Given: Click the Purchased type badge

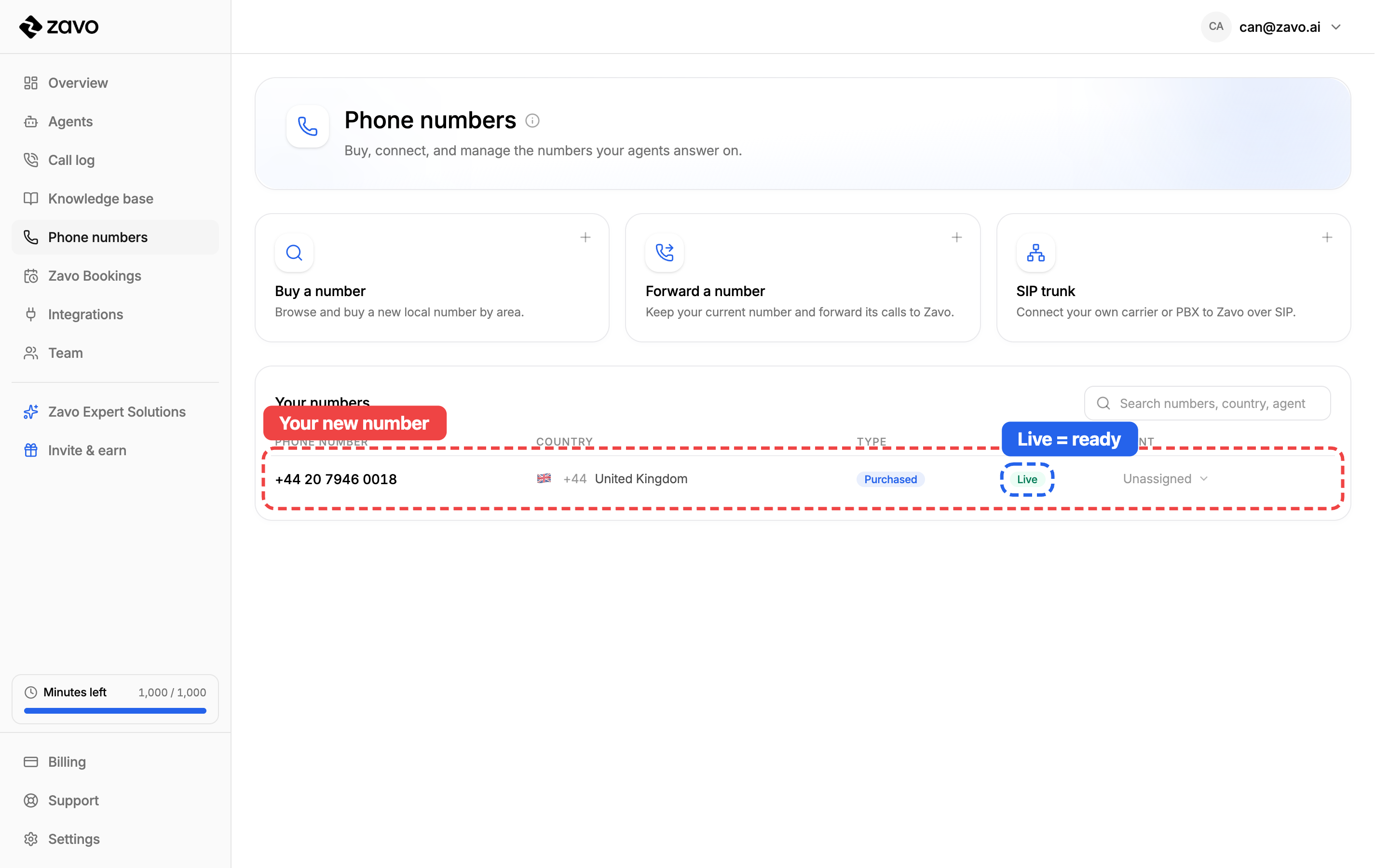Looking at the screenshot, I should coord(890,479).
